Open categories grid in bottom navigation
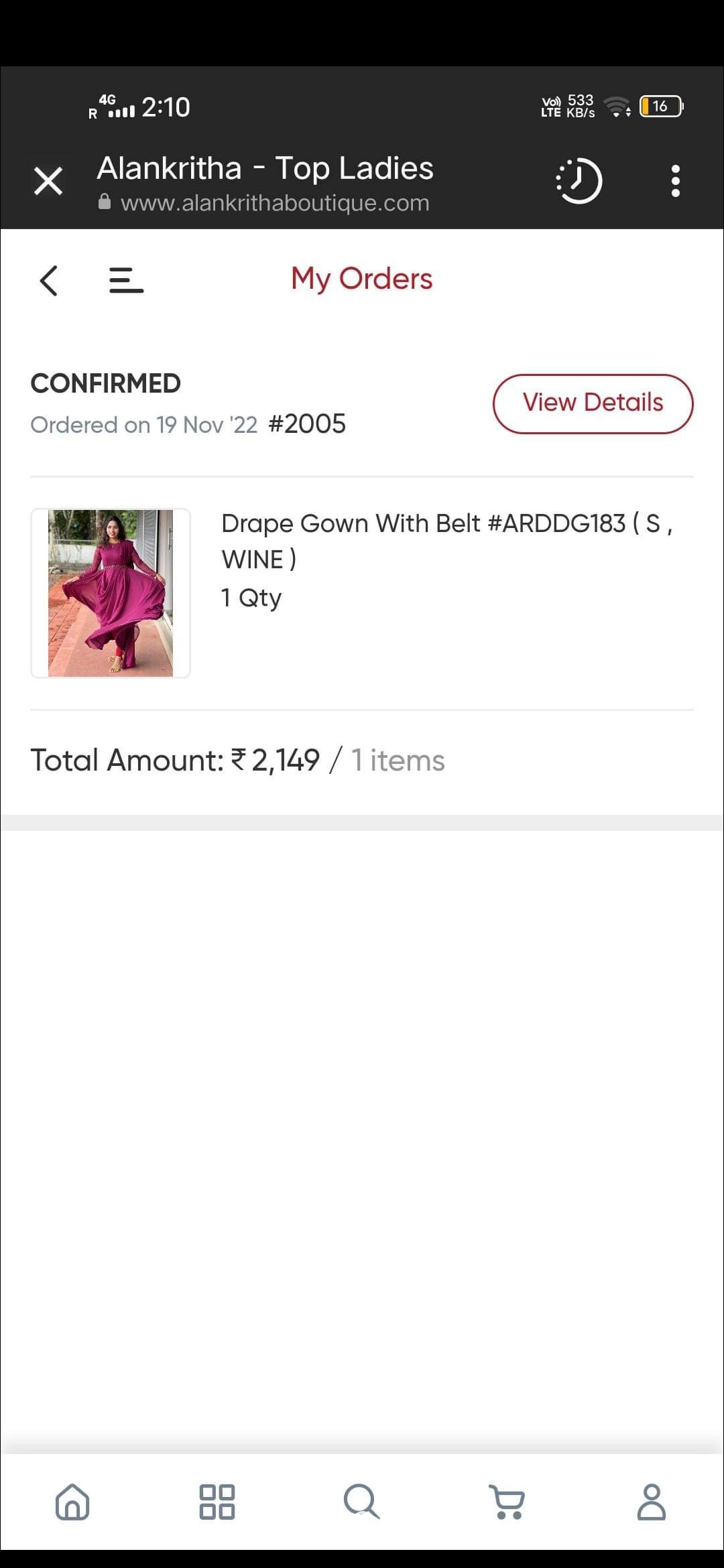Viewport: 724px width, 1568px height. coord(217,1501)
